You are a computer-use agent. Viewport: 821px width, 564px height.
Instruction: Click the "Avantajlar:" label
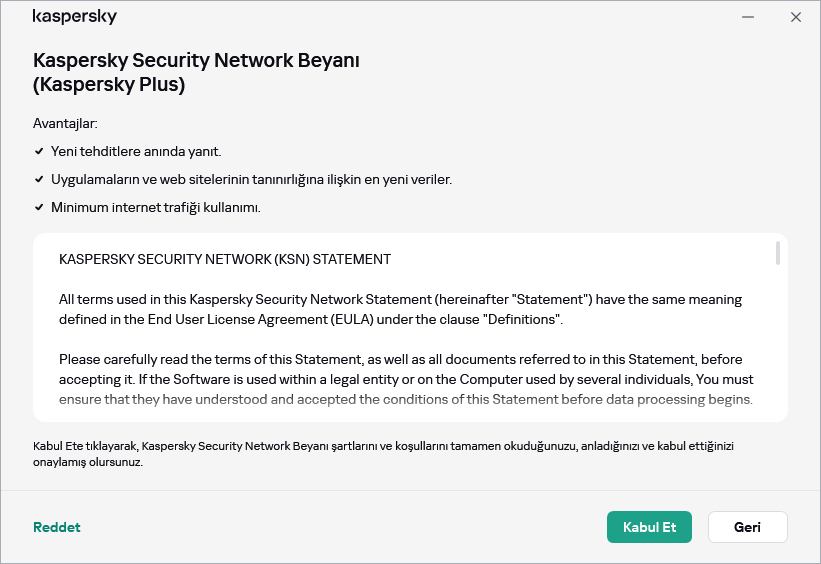[x=65, y=124]
